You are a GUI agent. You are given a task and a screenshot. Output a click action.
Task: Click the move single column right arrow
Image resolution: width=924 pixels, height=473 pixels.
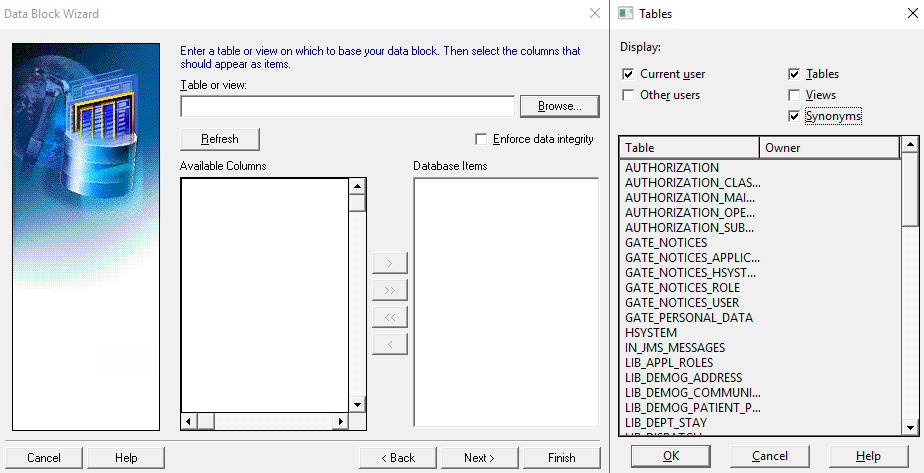coord(389,264)
